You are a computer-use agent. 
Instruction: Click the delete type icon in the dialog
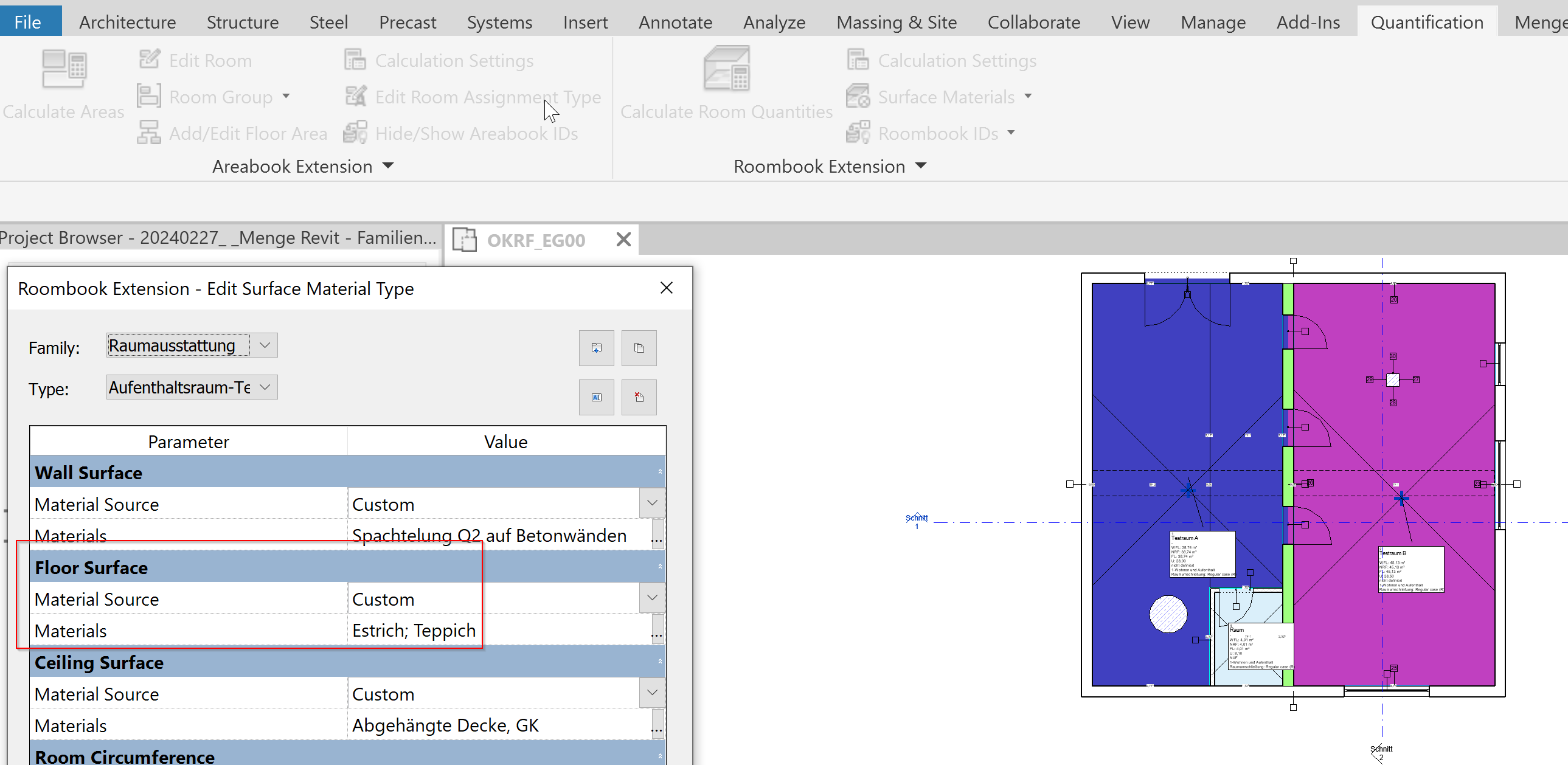[639, 397]
